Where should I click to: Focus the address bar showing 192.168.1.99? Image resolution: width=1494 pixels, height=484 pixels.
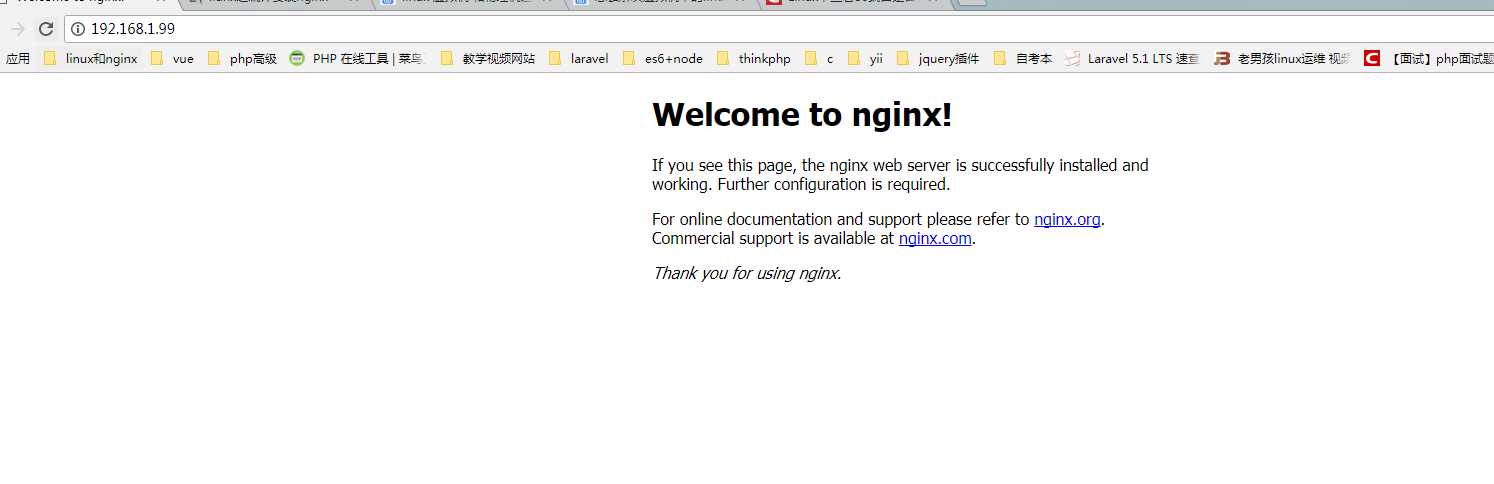pos(780,29)
